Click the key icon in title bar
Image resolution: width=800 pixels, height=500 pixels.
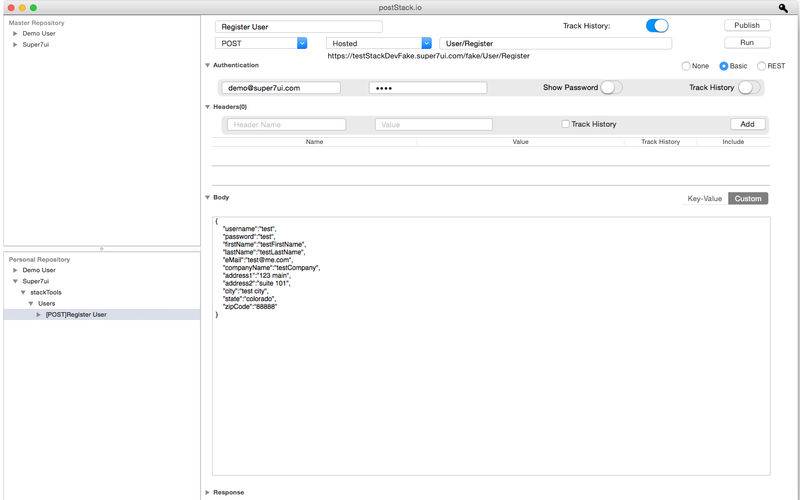pos(783,8)
